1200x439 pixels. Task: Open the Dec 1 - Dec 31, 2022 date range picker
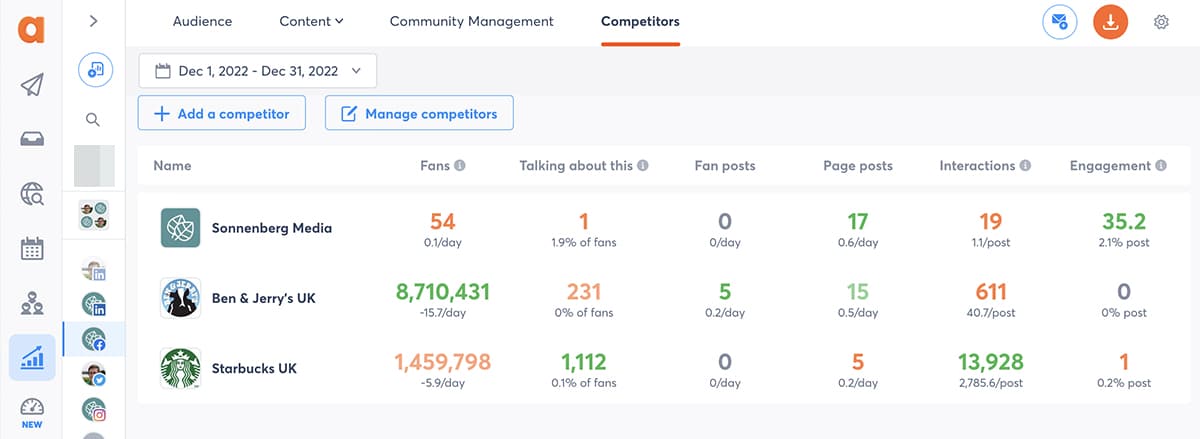click(257, 71)
